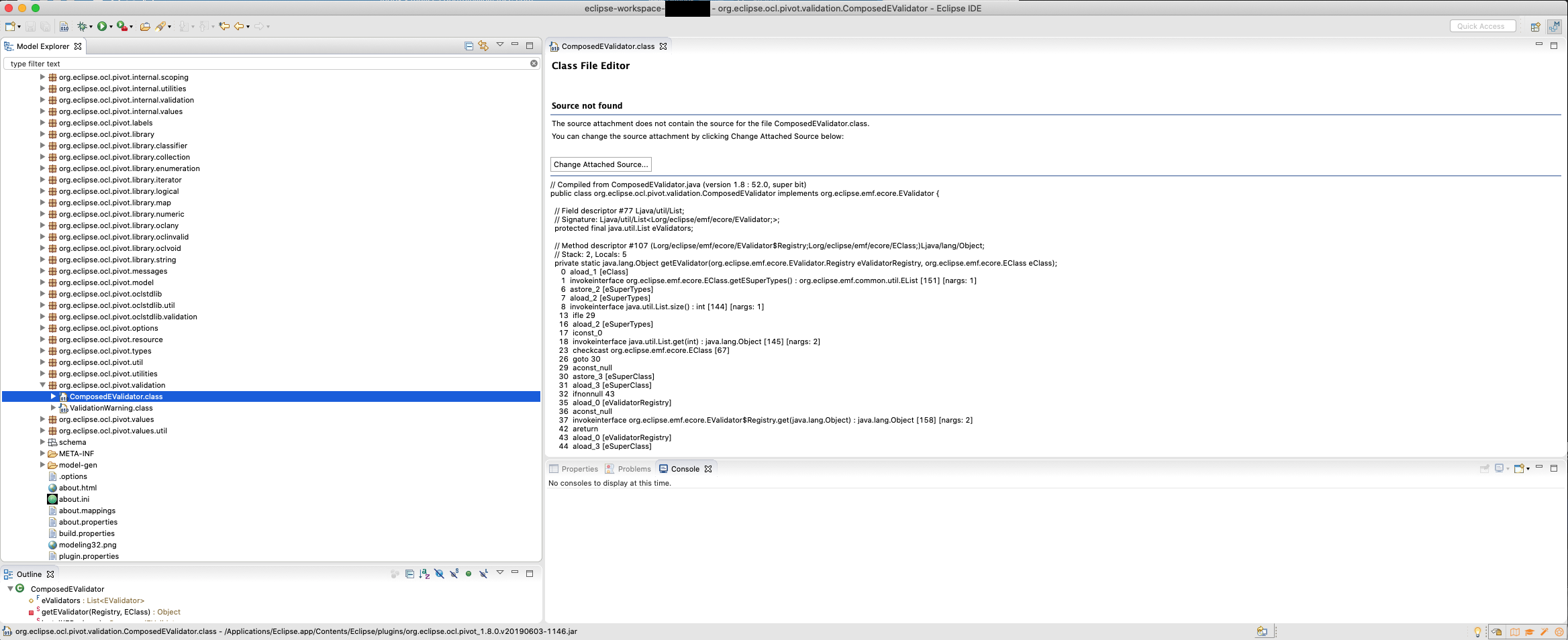
Task: Launch Debug via the bug icon
Action: (82, 26)
